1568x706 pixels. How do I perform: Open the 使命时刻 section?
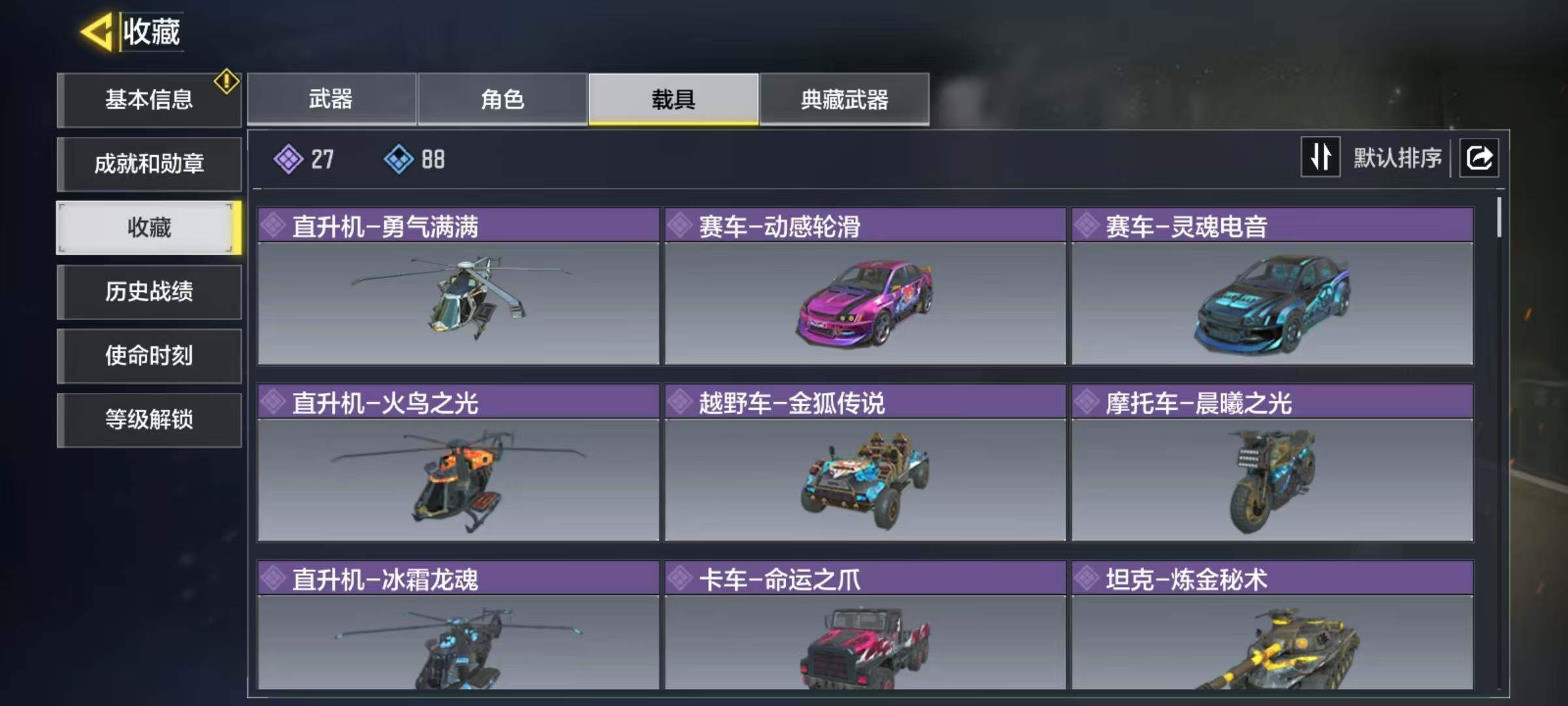point(149,356)
